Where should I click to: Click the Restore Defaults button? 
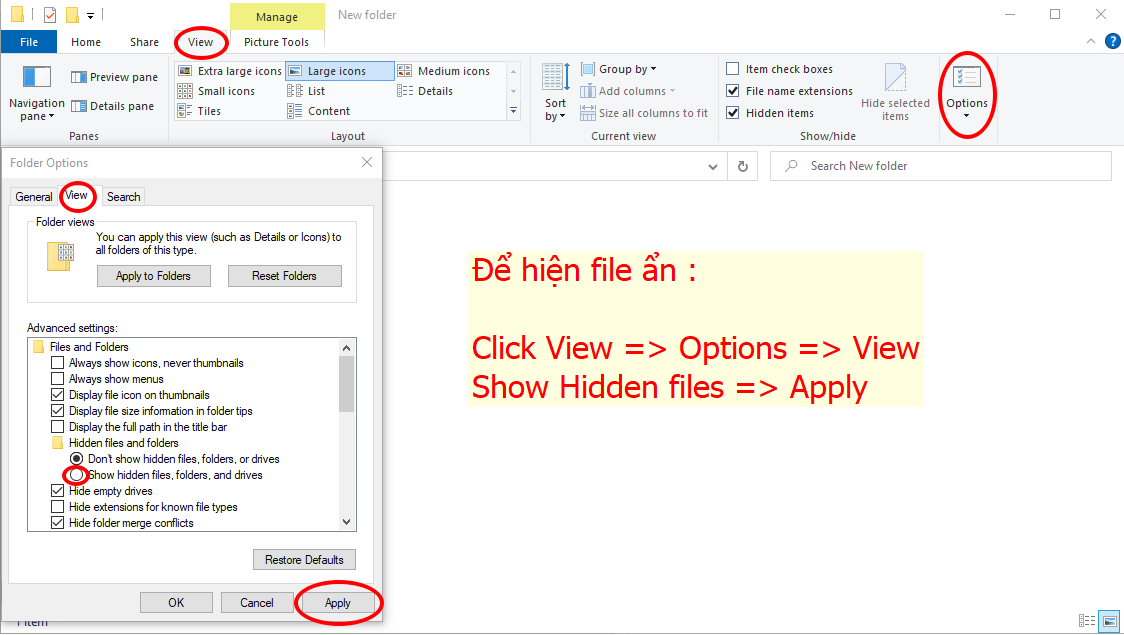[304, 560]
